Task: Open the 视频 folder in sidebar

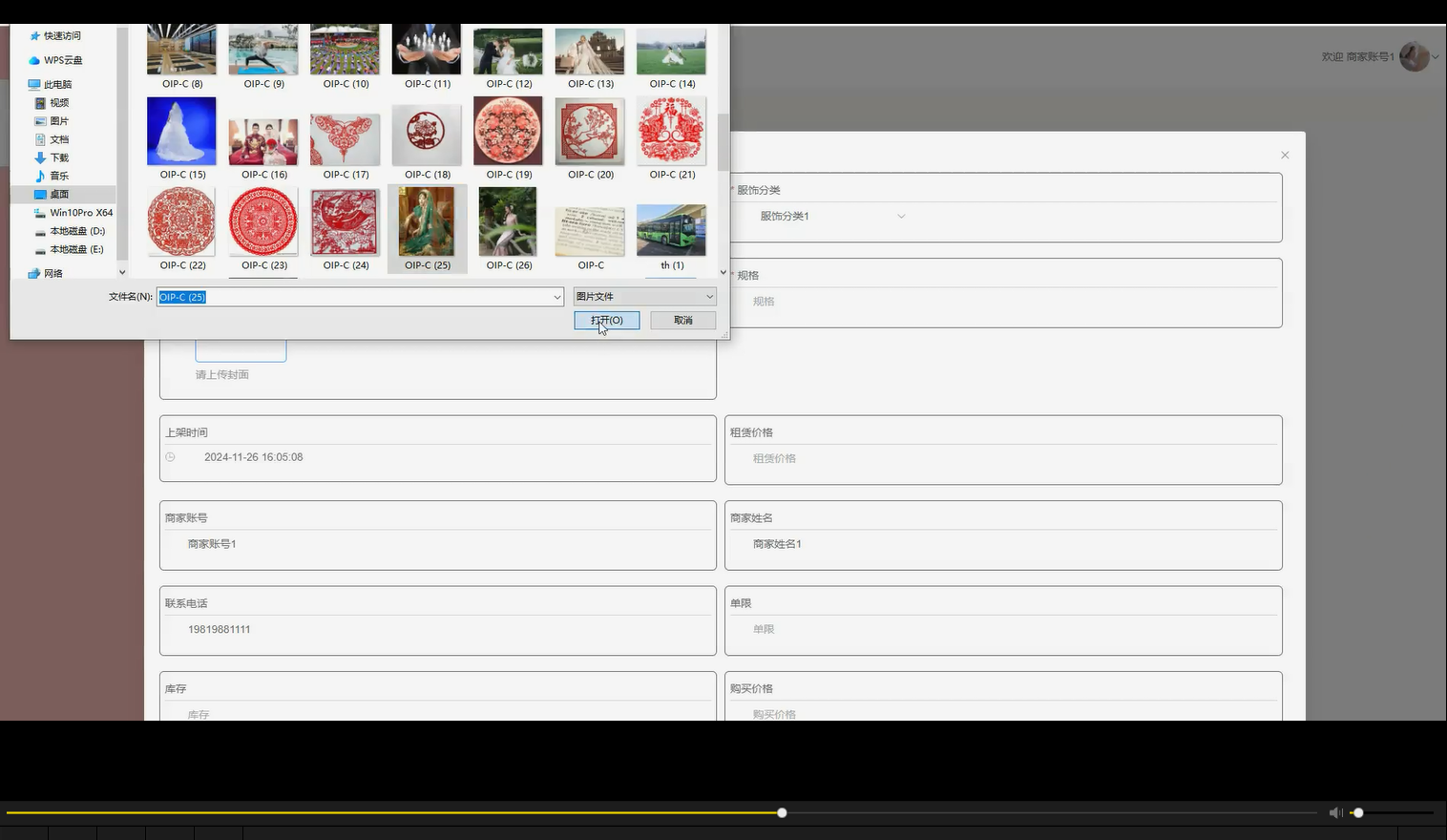Action: pos(52,102)
